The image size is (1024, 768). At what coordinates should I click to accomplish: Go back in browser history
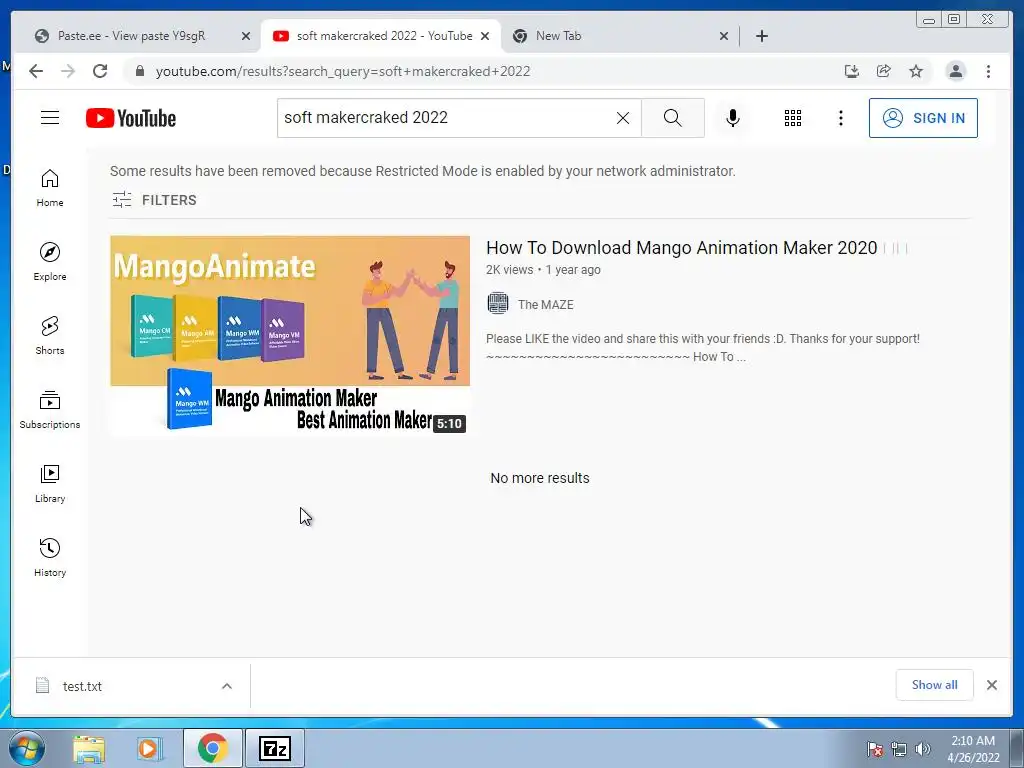[x=36, y=71]
